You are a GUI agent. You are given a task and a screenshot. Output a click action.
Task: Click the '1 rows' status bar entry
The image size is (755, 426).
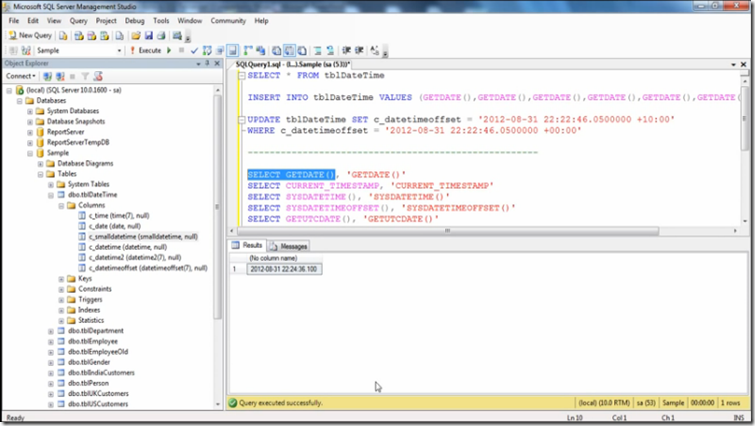pyautogui.click(x=731, y=403)
